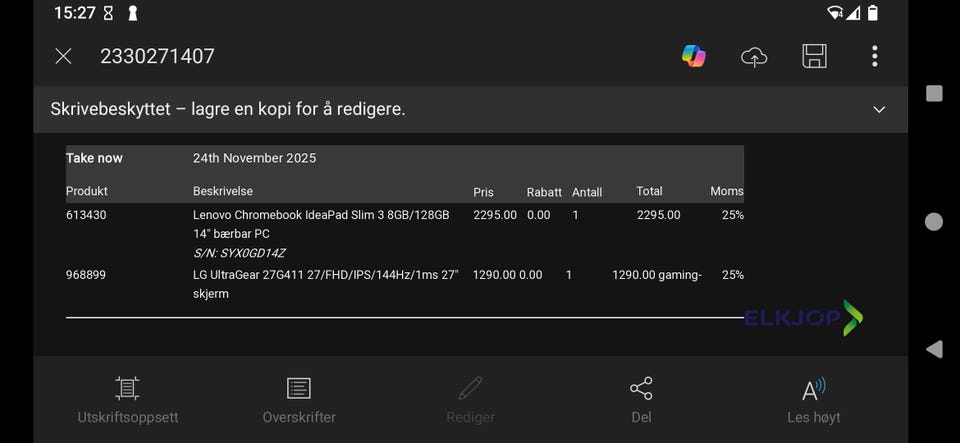Image resolution: width=960 pixels, height=443 pixels.
Task: Tap the Wi-Fi icon in status bar
Action: pyautogui.click(x=834, y=13)
